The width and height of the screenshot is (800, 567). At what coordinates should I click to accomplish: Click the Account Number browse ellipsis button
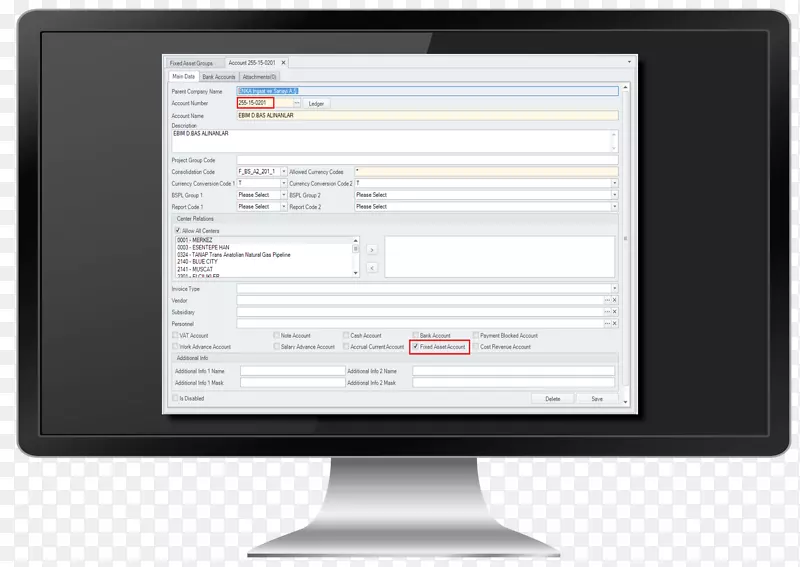297,103
